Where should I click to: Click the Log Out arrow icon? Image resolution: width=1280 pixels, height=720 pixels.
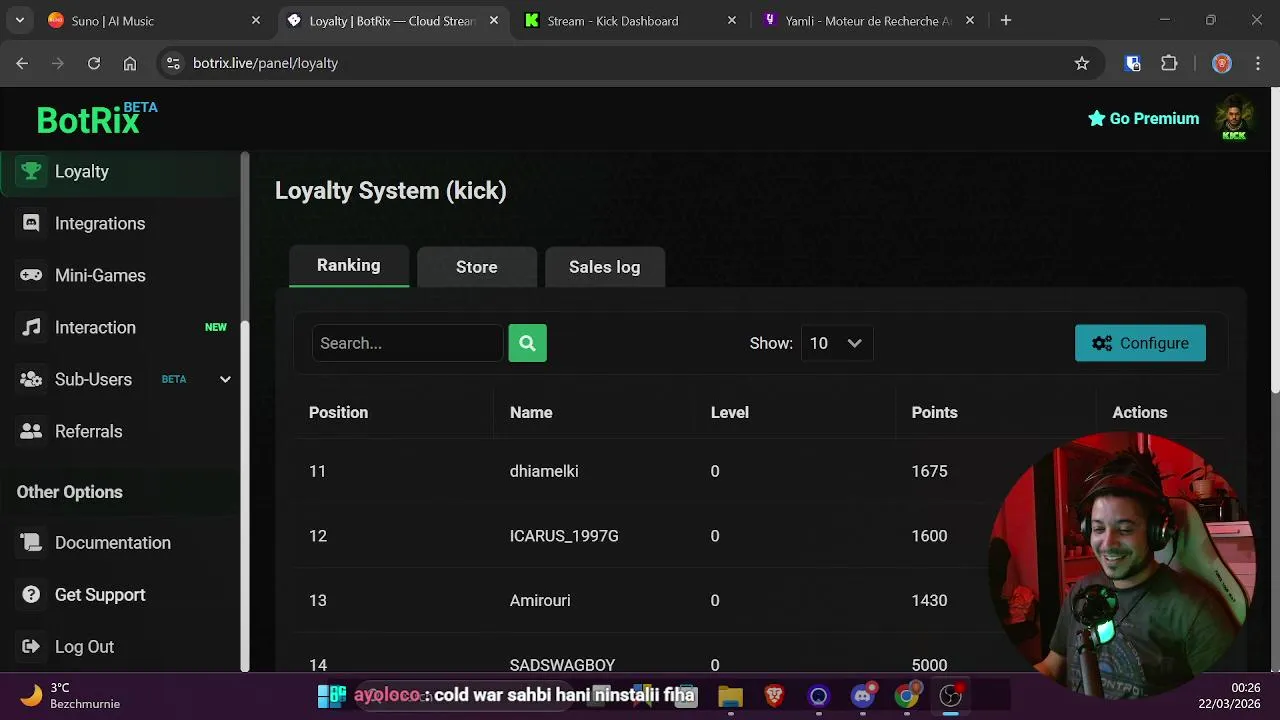[31, 646]
